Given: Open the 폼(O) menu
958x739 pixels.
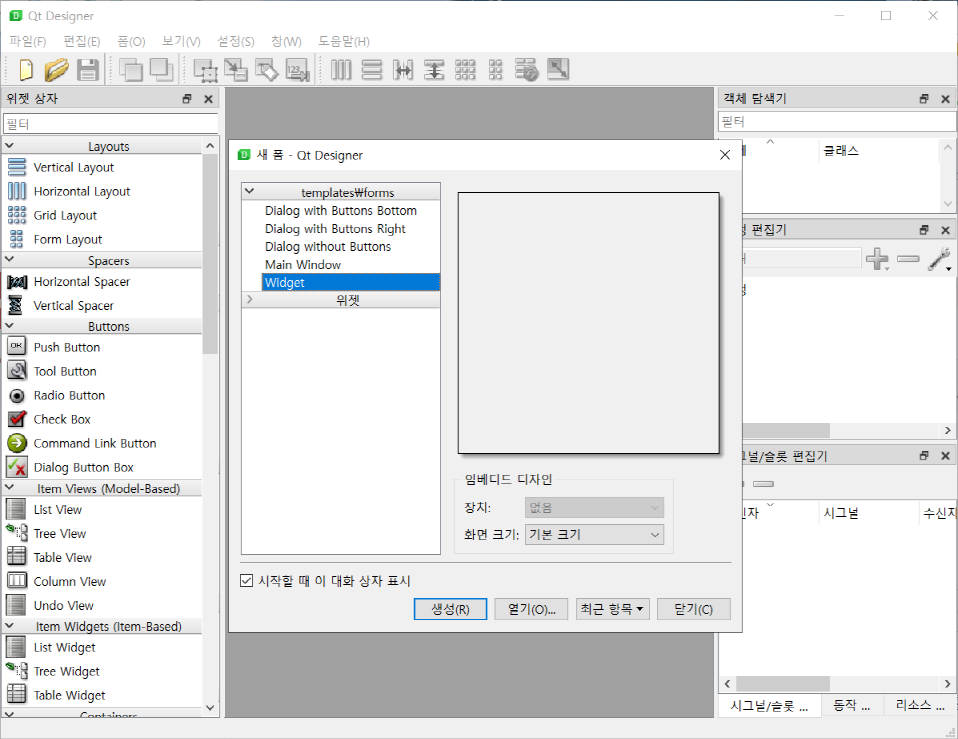Looking at the screenshot, I should tap(131, 41).
